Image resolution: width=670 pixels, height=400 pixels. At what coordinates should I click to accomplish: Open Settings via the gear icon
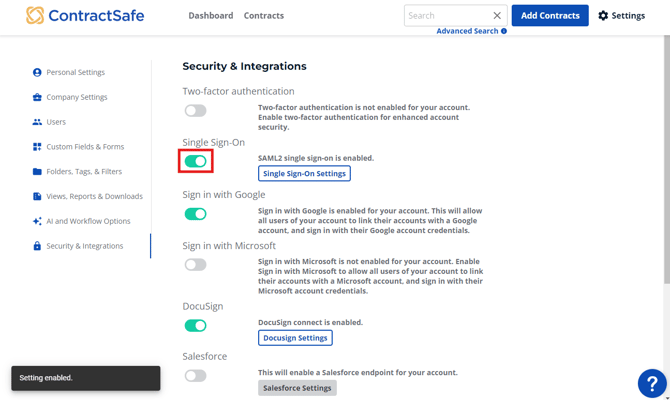(603, 16)
